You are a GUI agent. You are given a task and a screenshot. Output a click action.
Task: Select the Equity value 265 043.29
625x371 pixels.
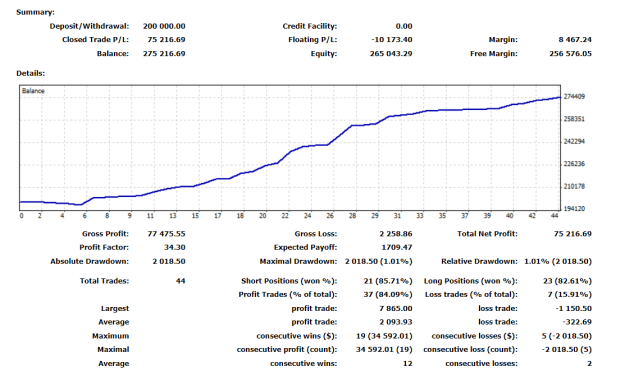[391, 54]
